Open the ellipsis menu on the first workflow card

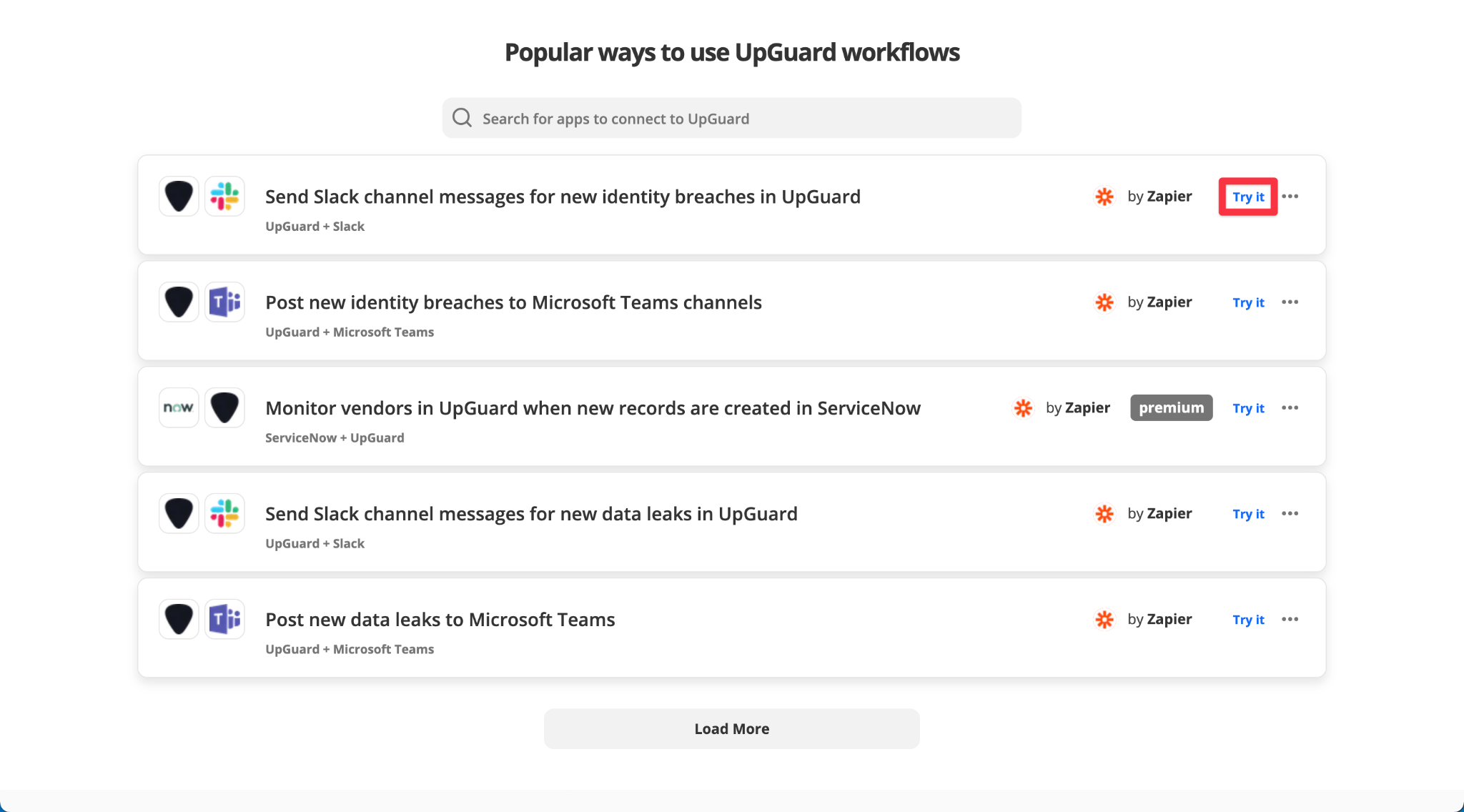(x=1291, y=197)
